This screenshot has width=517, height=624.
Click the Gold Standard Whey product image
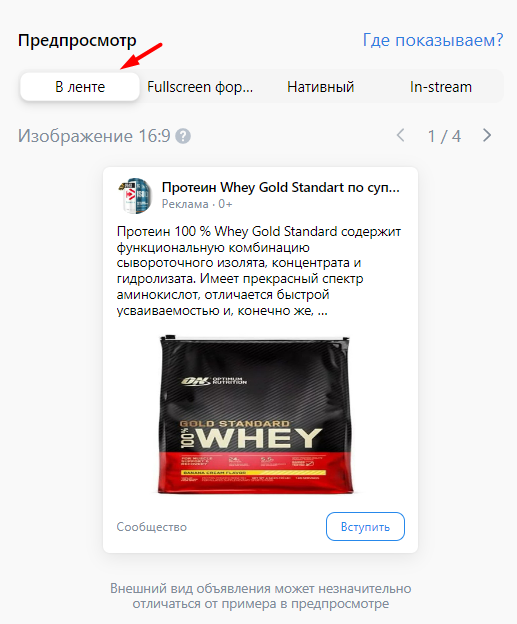point(255,414)
